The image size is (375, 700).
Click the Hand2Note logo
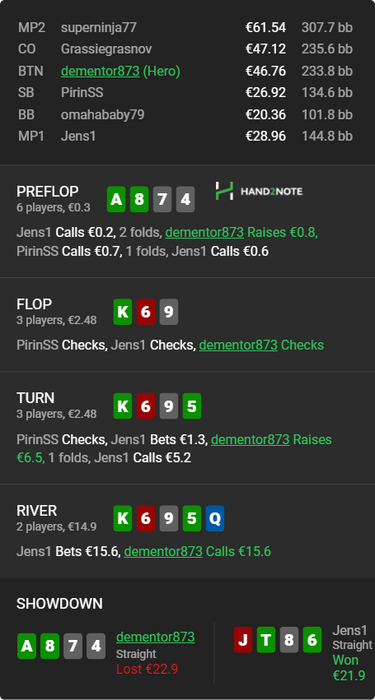point(259,191)
